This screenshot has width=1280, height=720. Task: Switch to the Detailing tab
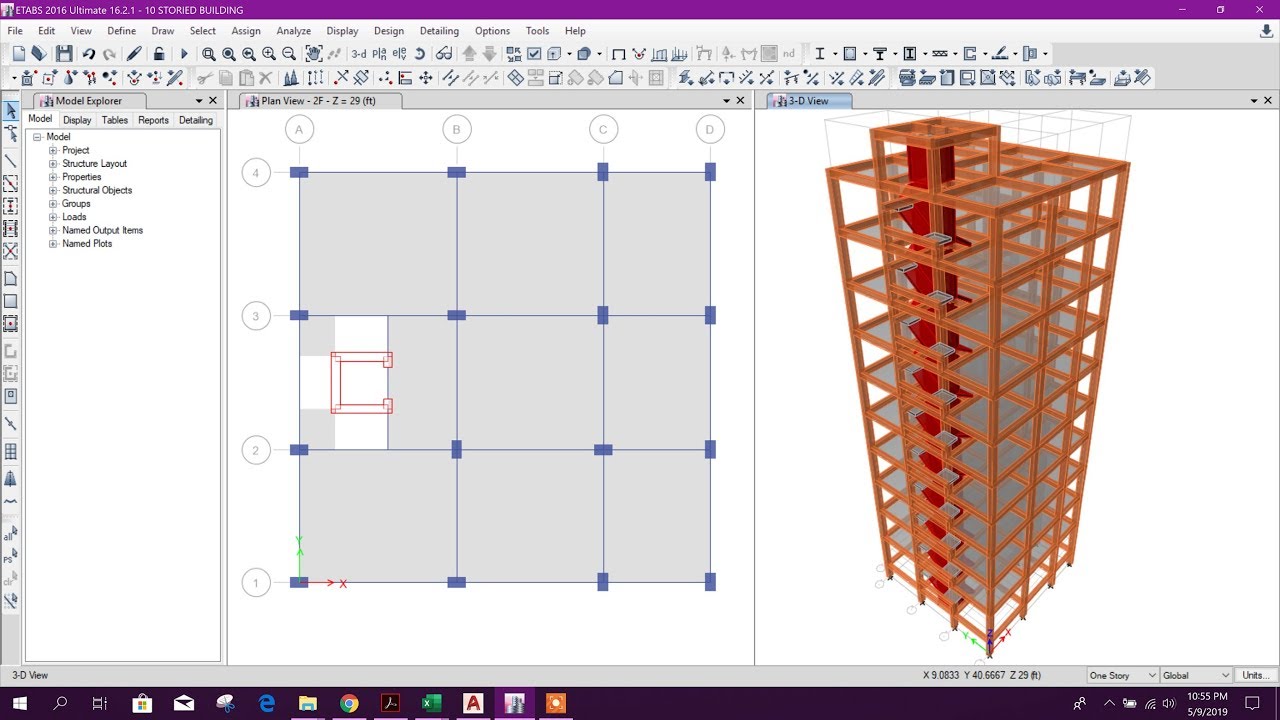pos(195,119)
